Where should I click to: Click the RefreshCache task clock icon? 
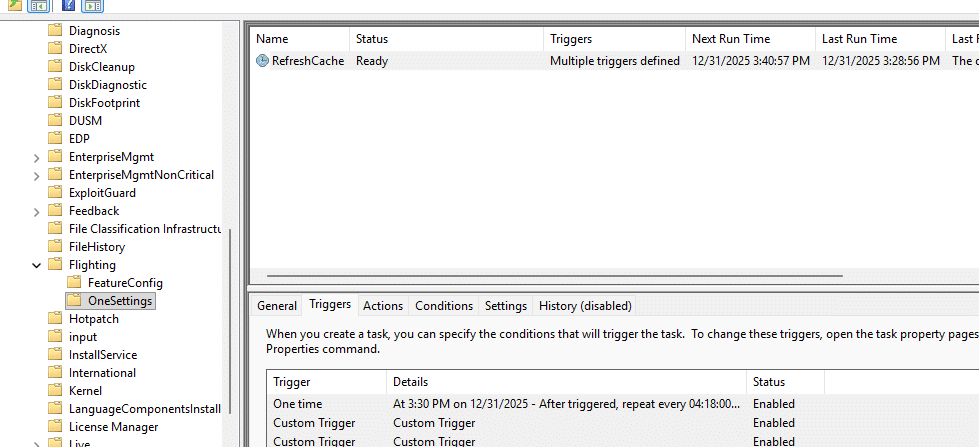pos(262,61)
